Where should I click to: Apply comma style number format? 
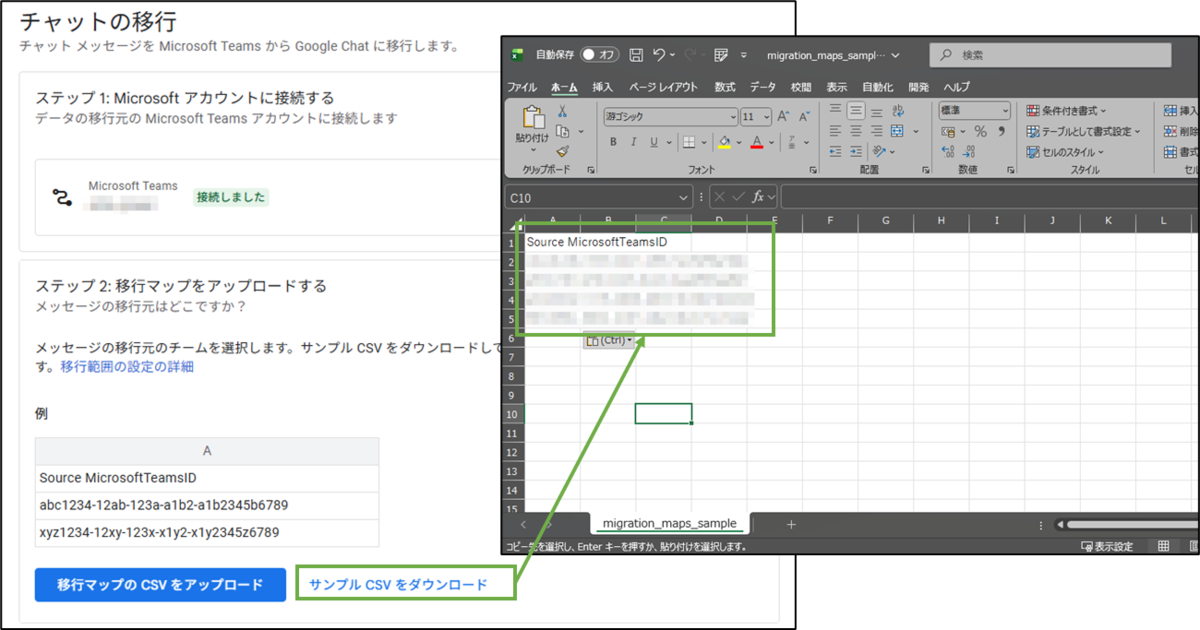[x=1001, y=132]
